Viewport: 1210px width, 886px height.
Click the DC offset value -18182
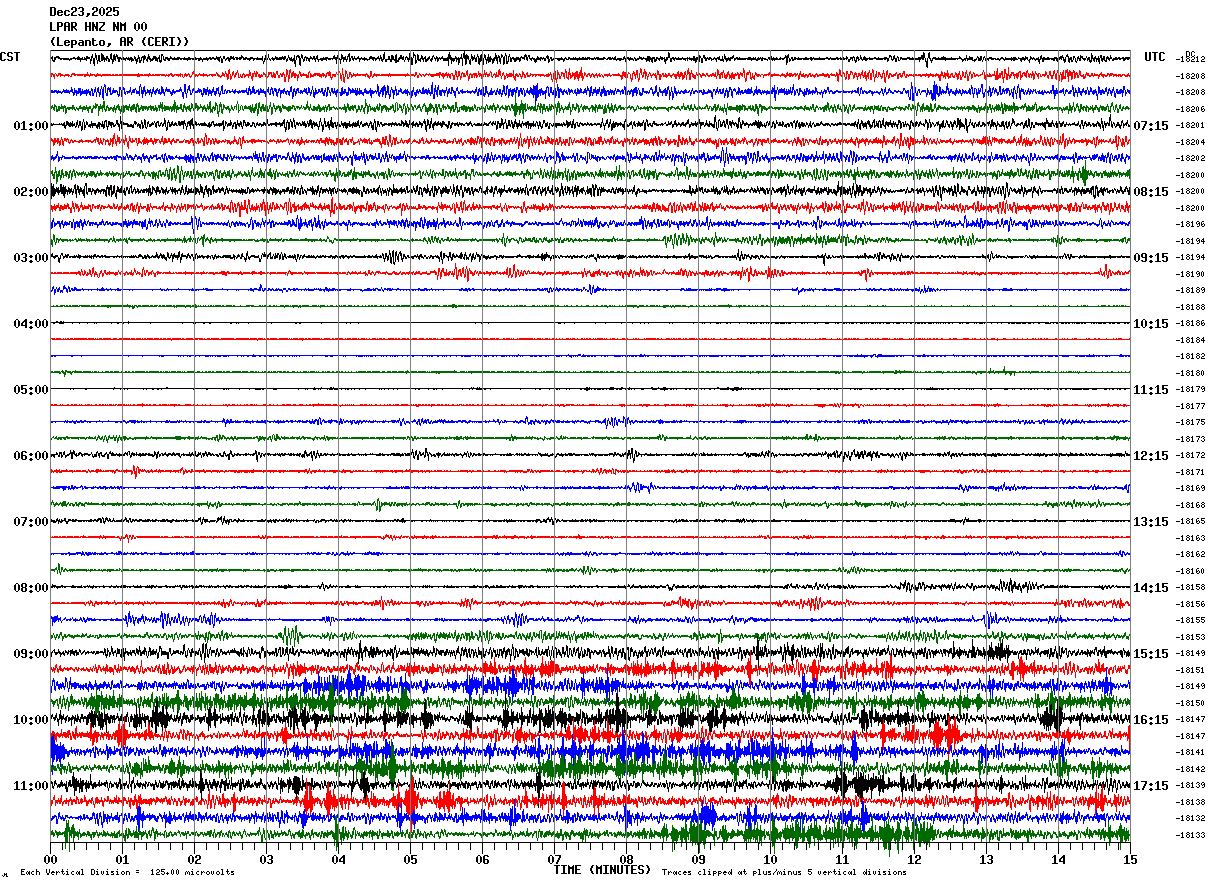(x=1191, y=357)
